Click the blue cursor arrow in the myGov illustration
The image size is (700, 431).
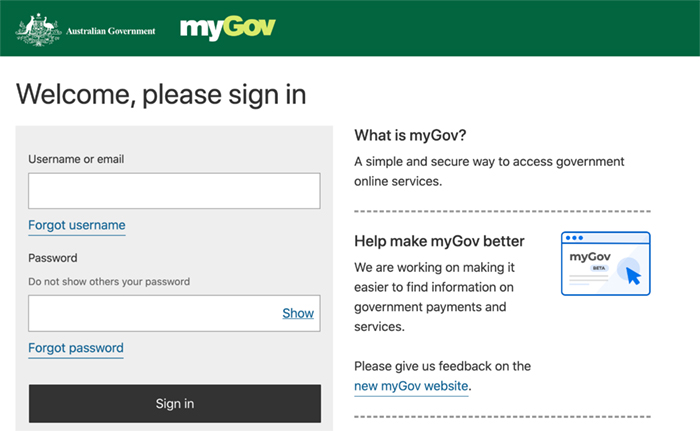[633, 276]
